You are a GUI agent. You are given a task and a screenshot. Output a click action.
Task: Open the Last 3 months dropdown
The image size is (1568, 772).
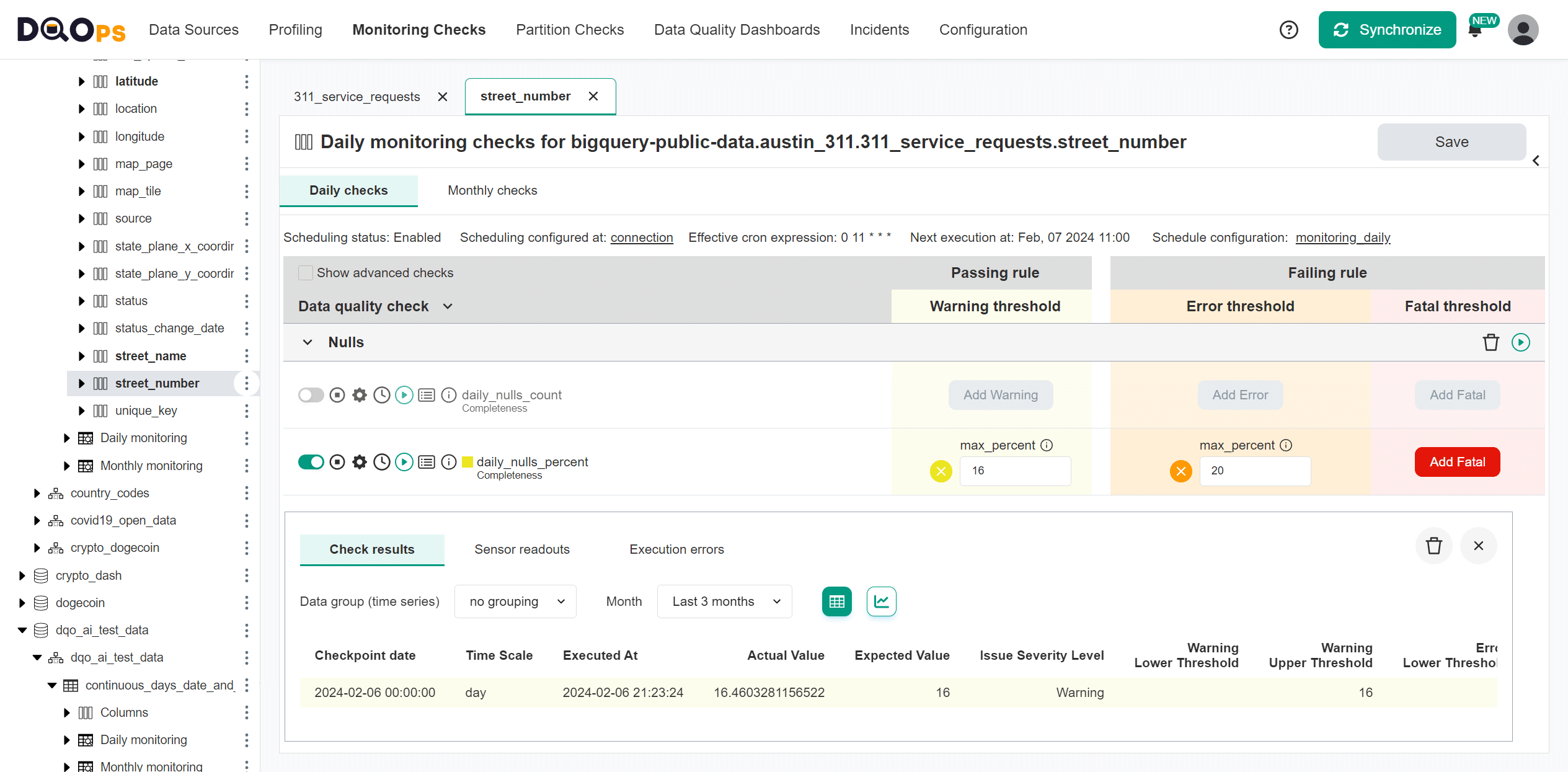(x=724, y=601)
